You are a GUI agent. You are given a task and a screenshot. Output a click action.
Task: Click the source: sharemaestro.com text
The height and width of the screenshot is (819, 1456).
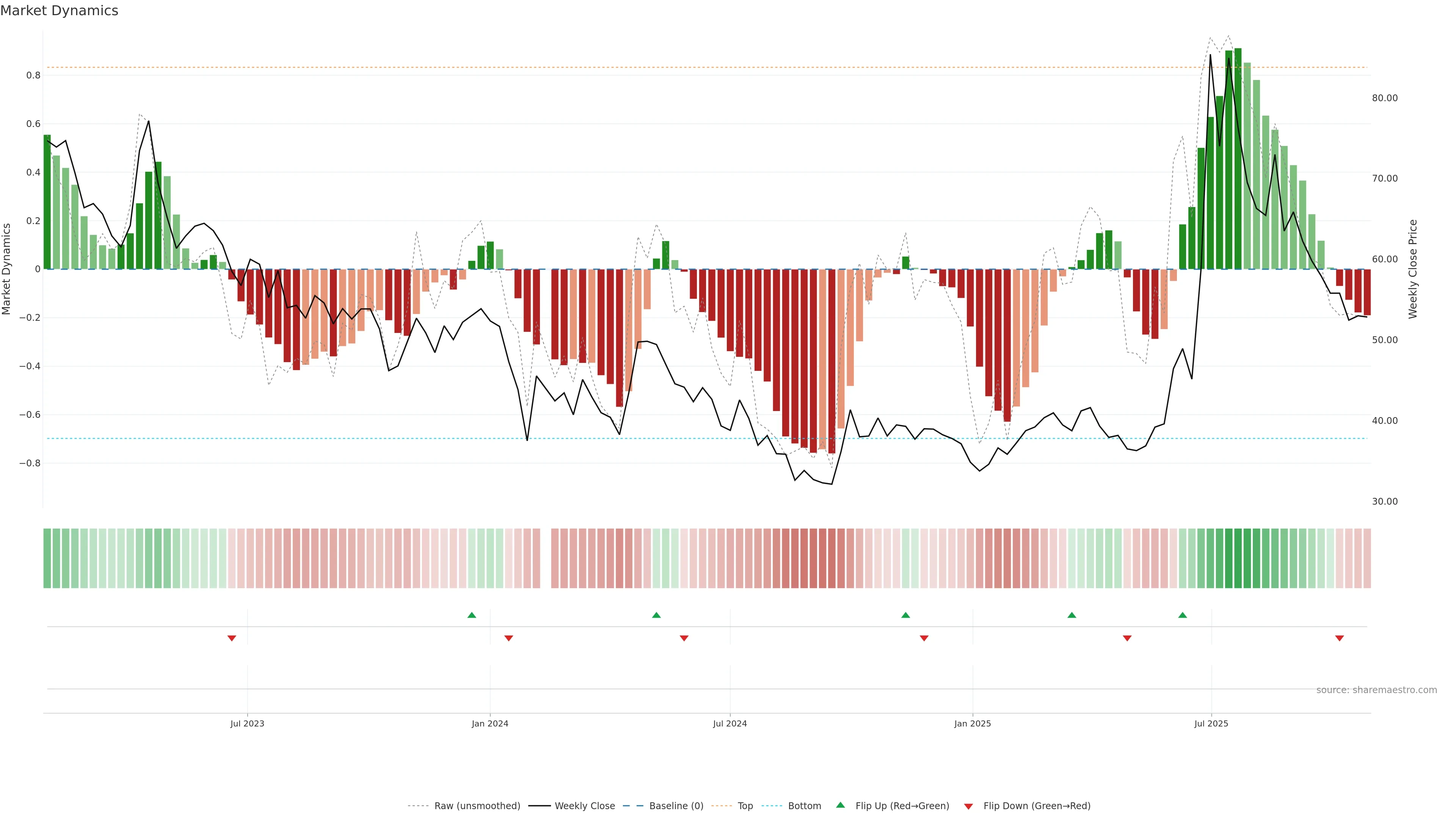pos(1376,690)
